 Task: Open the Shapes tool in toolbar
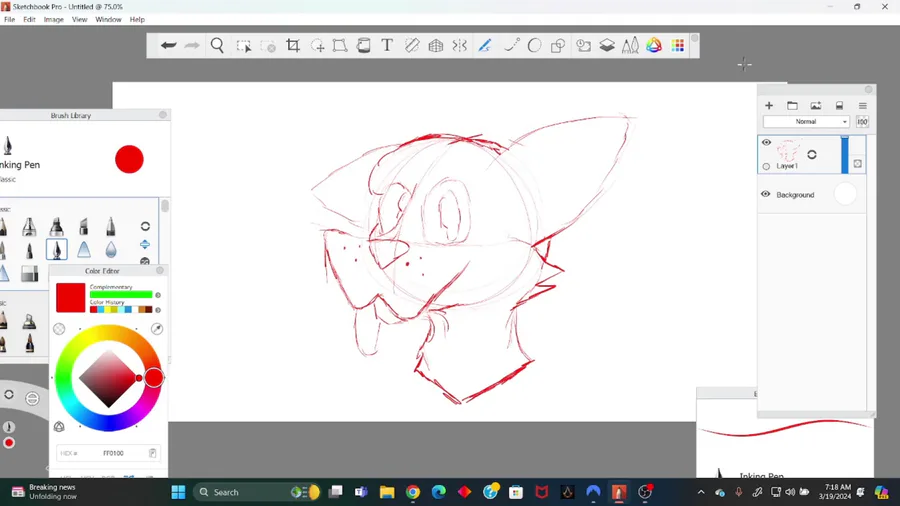[x=558, y=45]
